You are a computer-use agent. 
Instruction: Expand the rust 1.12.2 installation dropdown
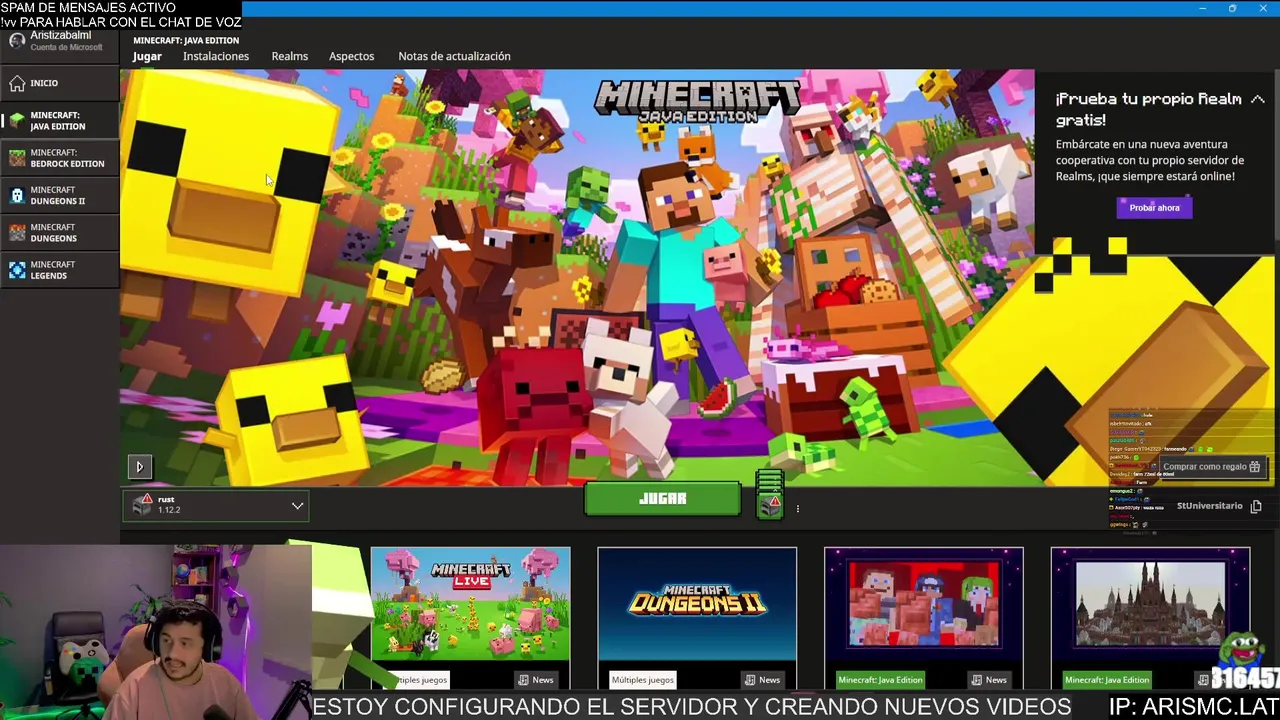click(216, 506)
